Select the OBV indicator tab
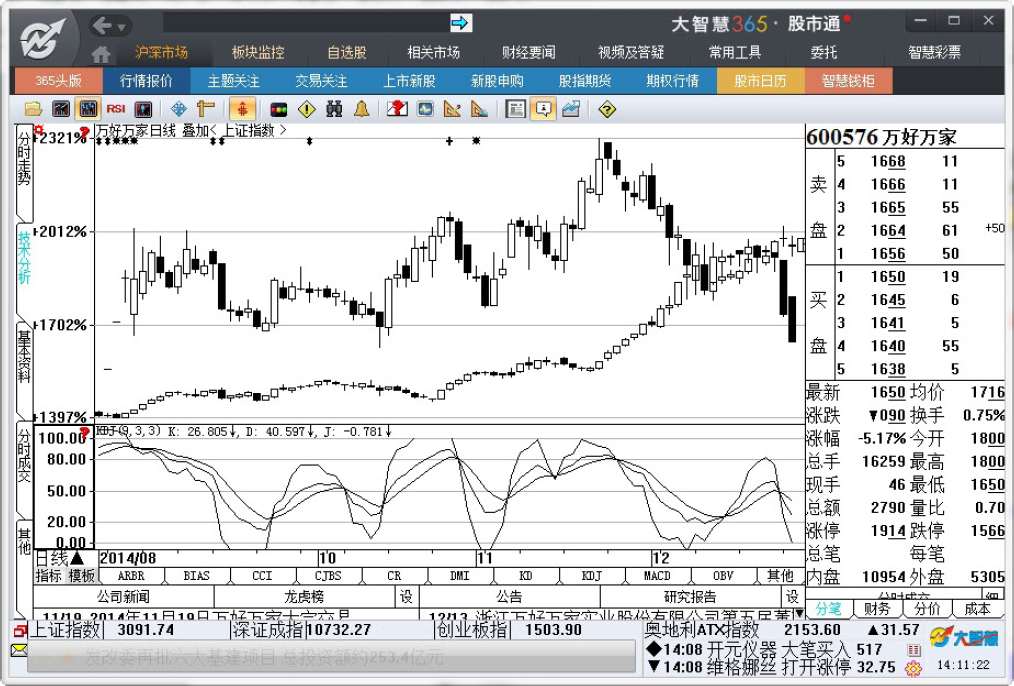The width and height of the screenshot is (1014, 686). coord(723,575)
